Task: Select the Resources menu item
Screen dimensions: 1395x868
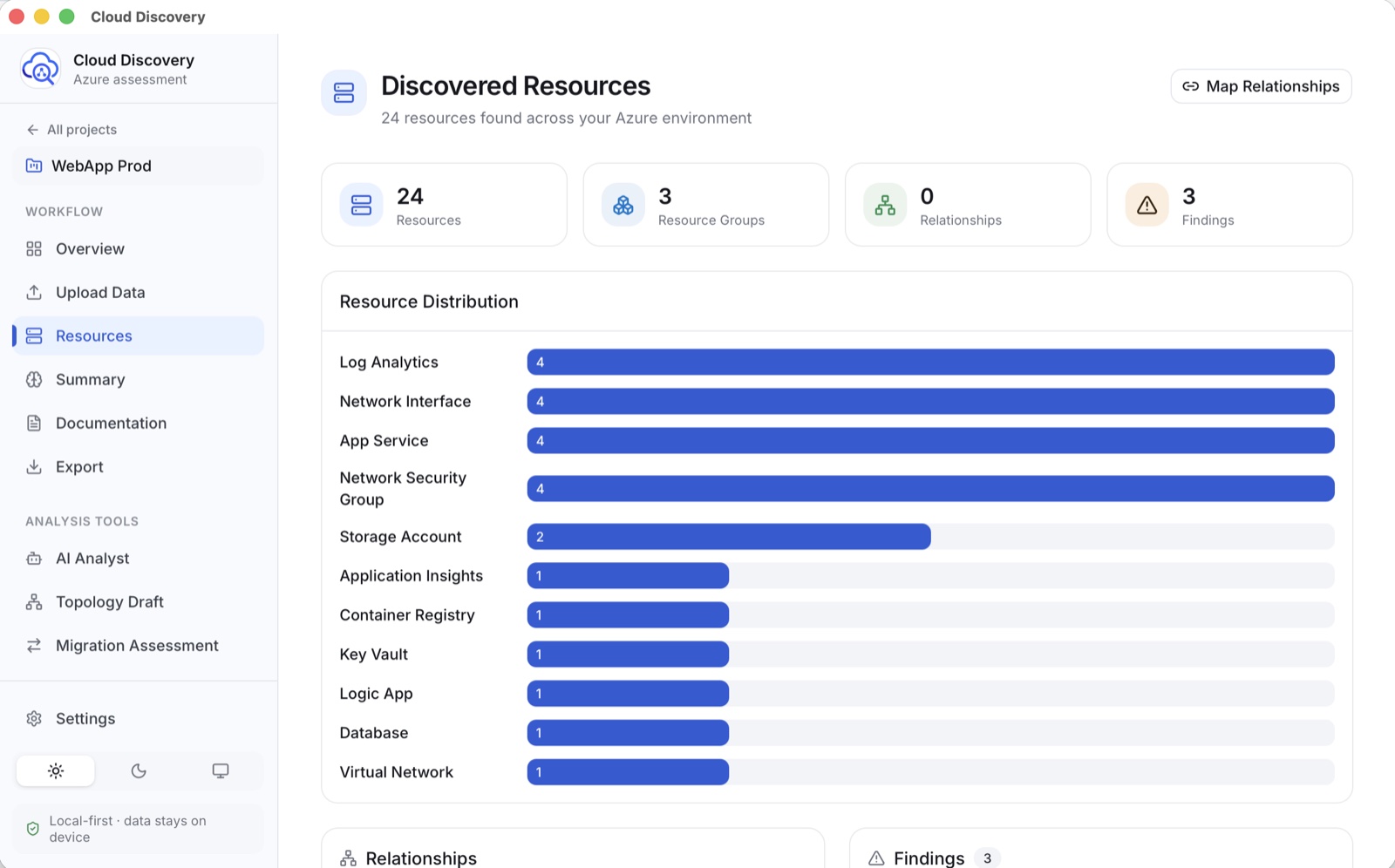Action: tap(139, 336)
